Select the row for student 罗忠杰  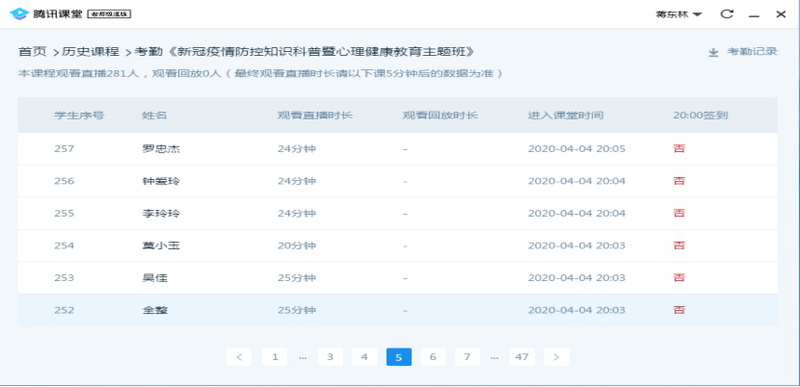coord(397,149)
